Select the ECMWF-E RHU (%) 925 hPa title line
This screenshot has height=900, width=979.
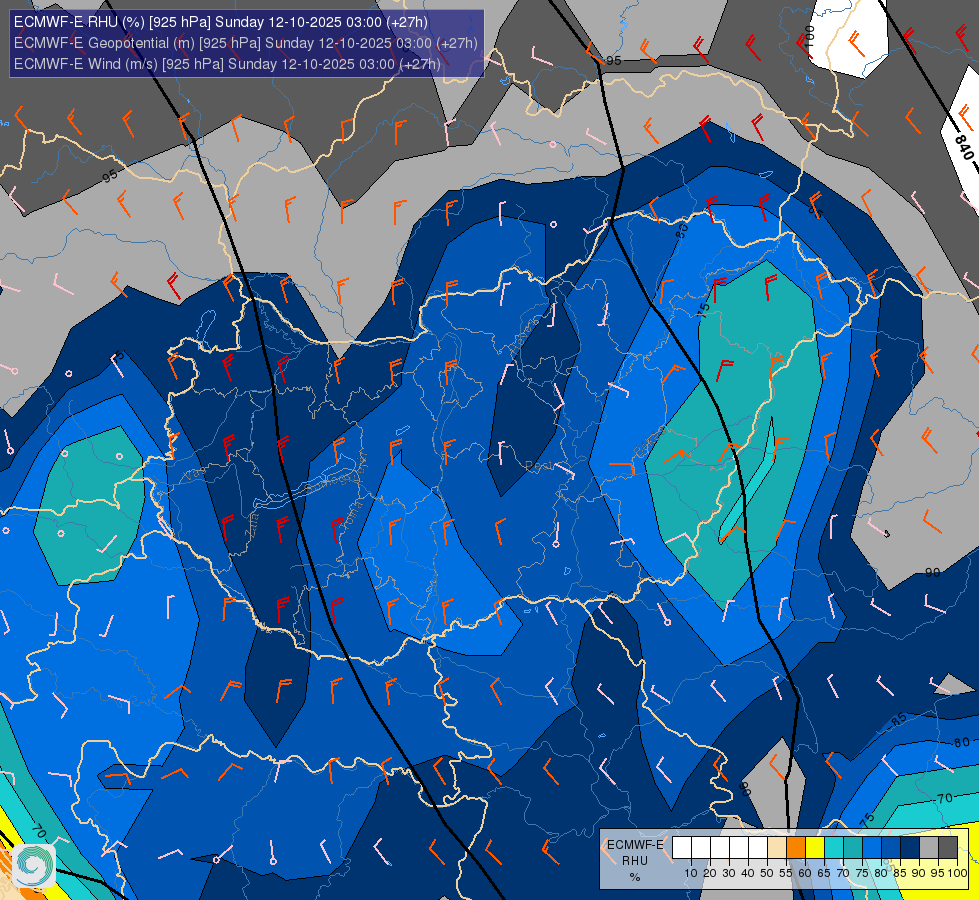click(x=221, y=22)
